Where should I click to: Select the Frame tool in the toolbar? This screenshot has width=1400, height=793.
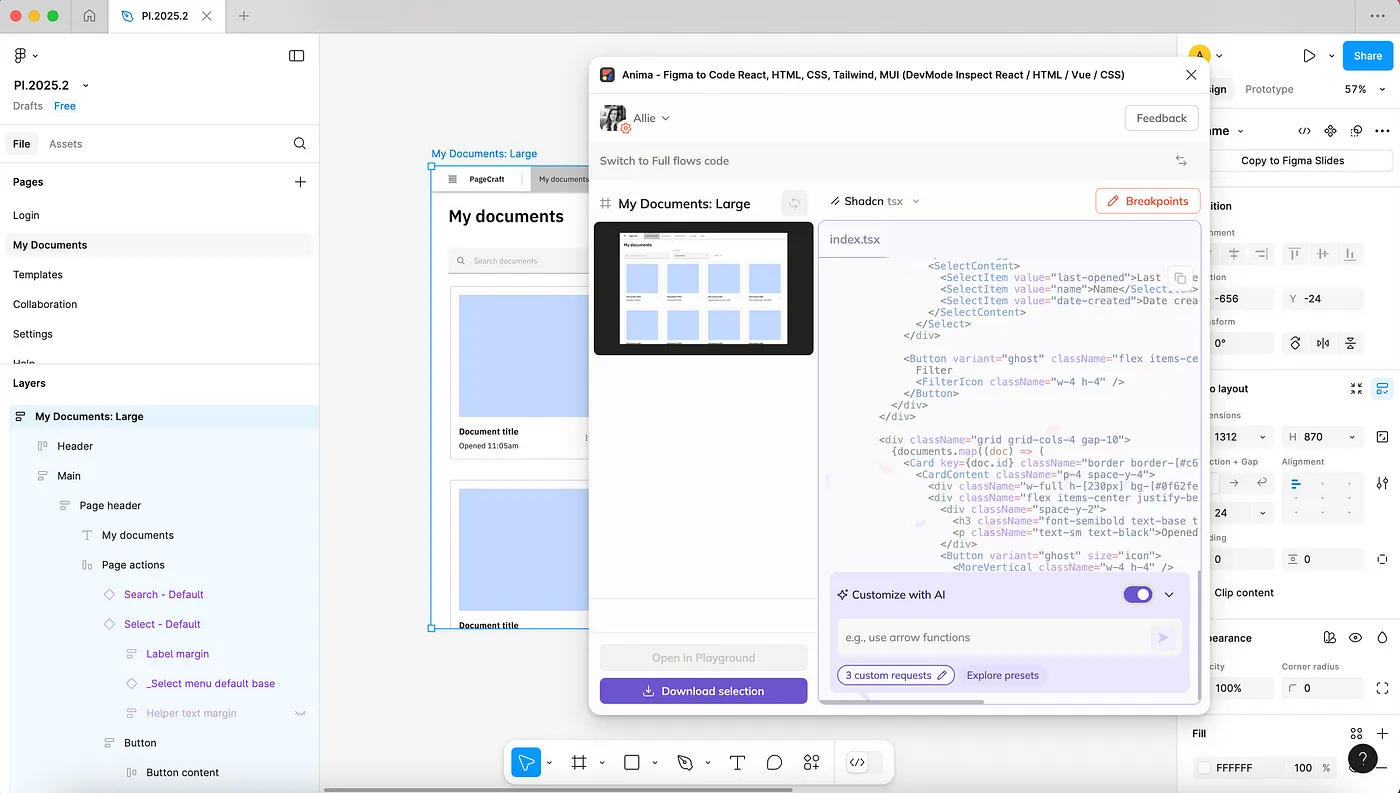[578, 762]
